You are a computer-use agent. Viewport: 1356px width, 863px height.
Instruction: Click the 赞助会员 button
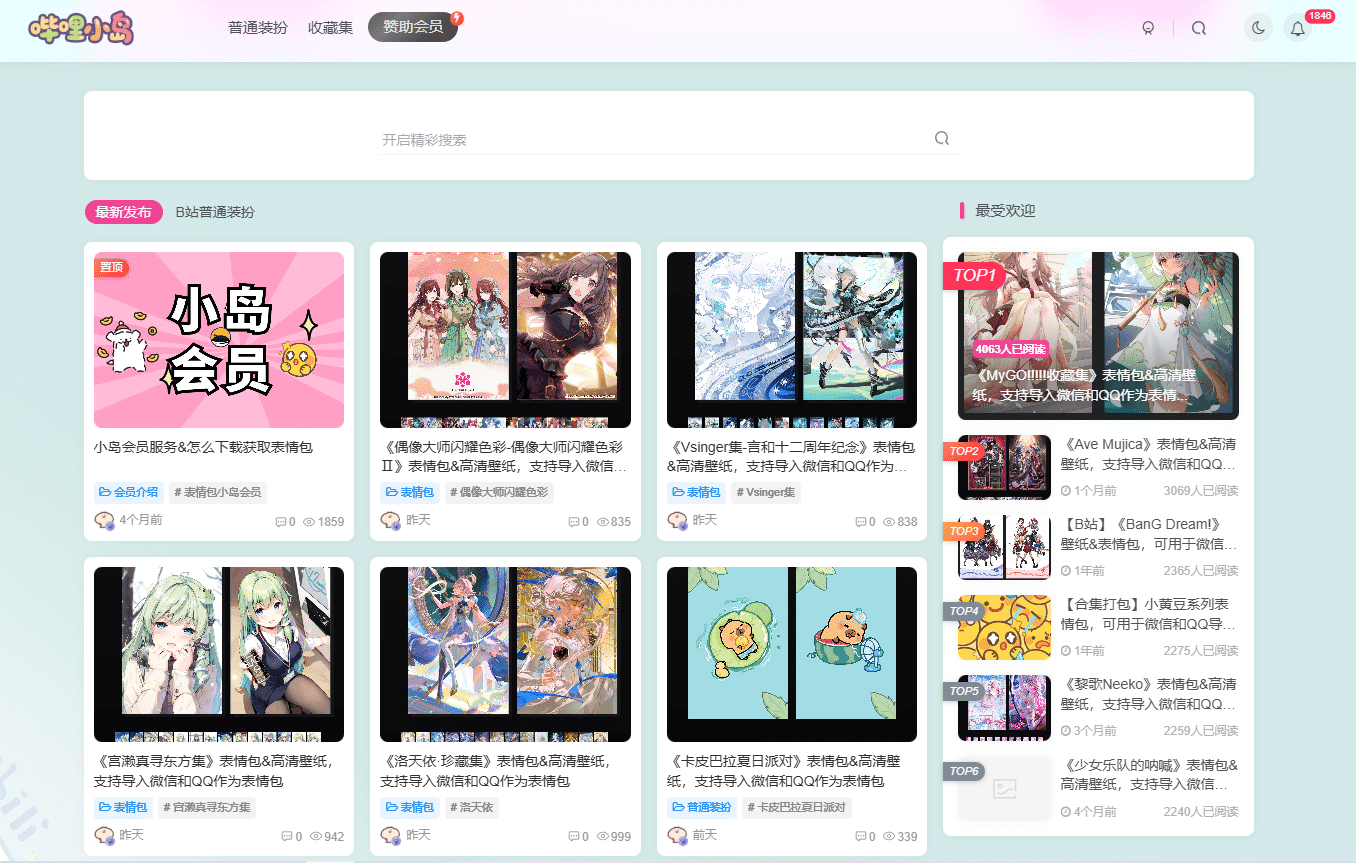[413, 27]
